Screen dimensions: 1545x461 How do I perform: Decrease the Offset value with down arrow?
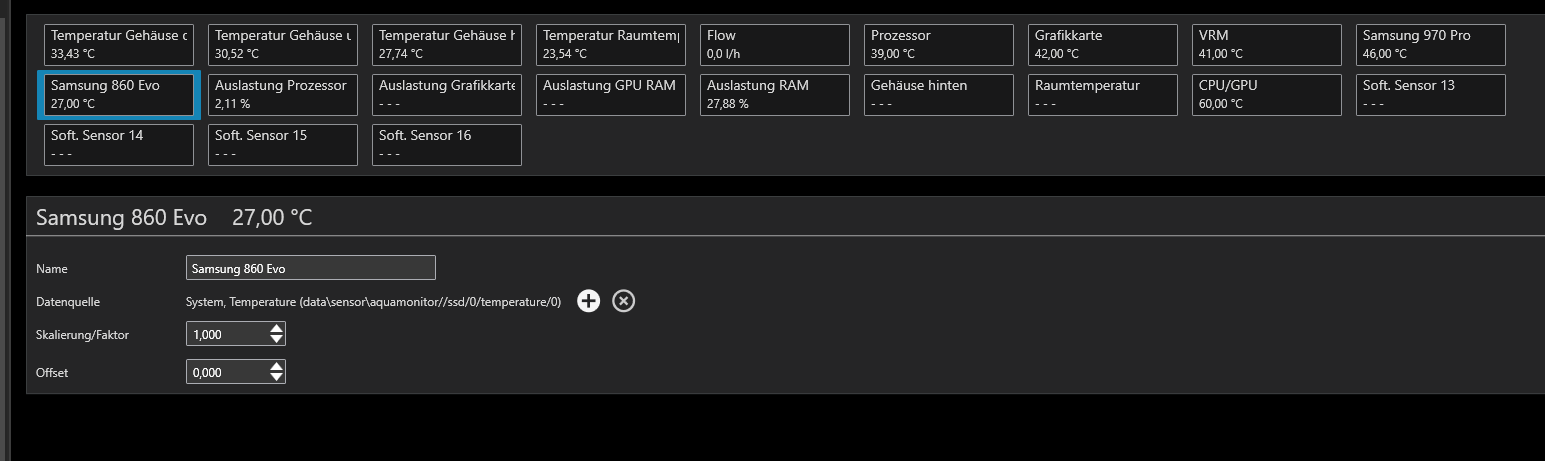point(277,377)
